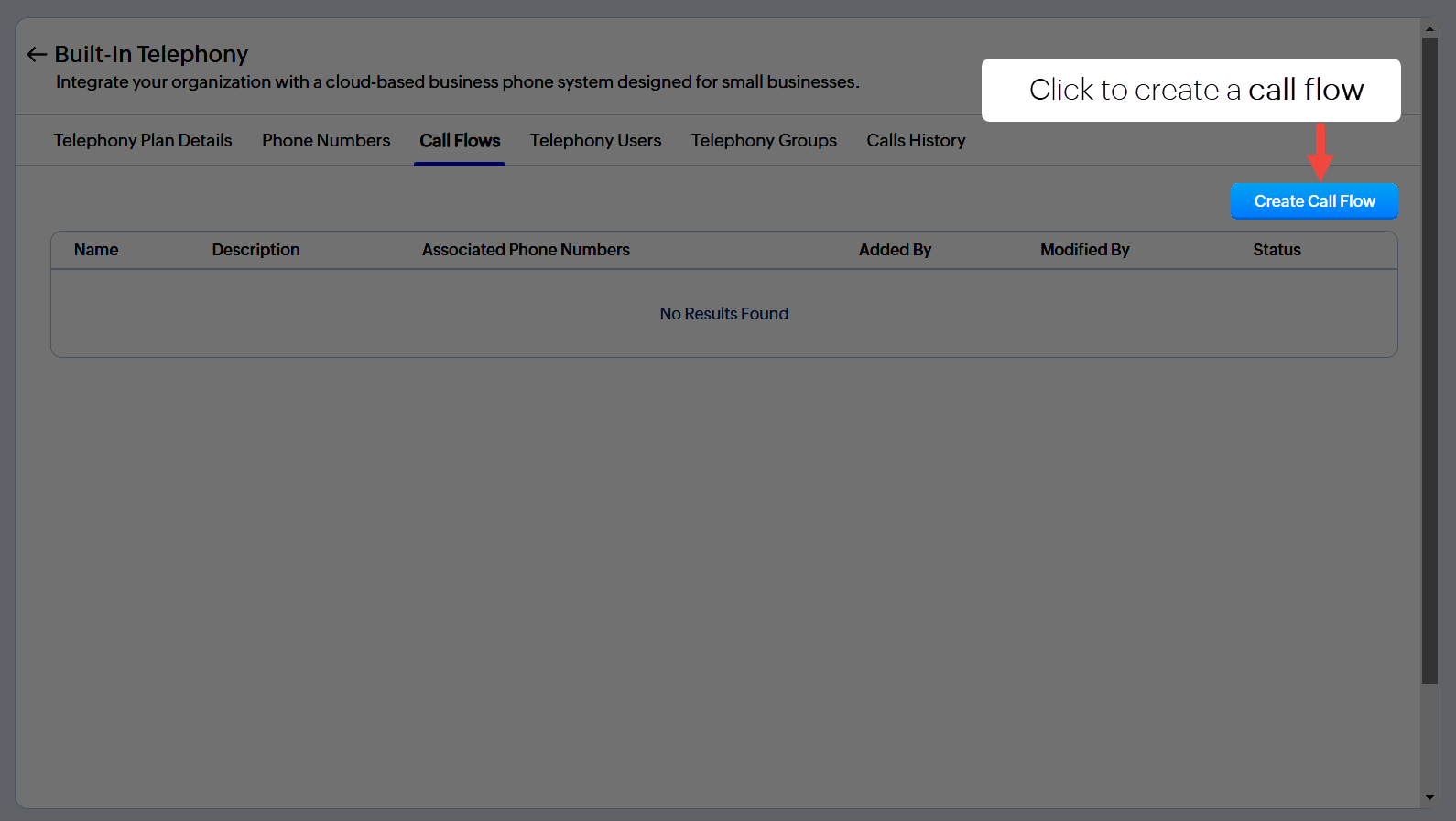
Task: Click the Status column header
Action: [x=1277, y=250]
